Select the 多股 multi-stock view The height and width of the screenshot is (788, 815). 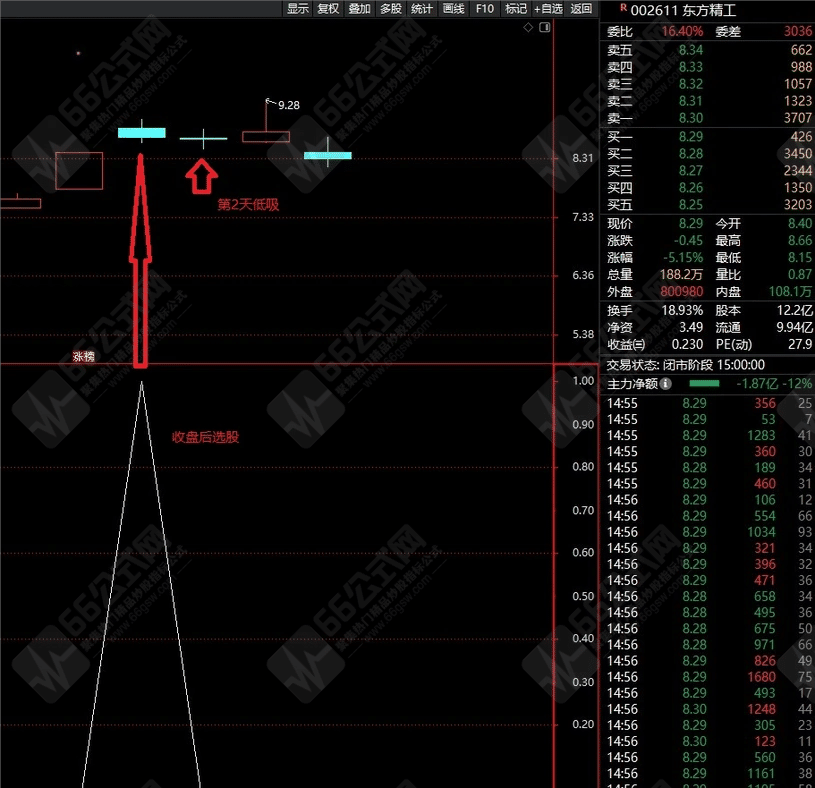(x=390, y=9)
